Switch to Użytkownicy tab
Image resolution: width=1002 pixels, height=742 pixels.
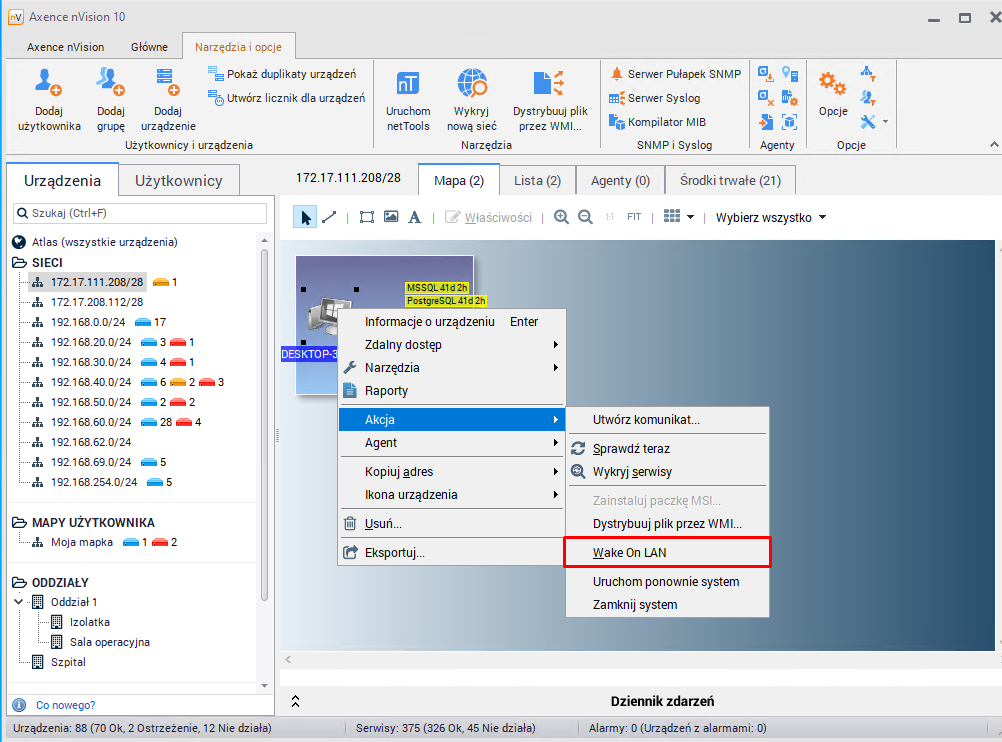coord(178,180)
